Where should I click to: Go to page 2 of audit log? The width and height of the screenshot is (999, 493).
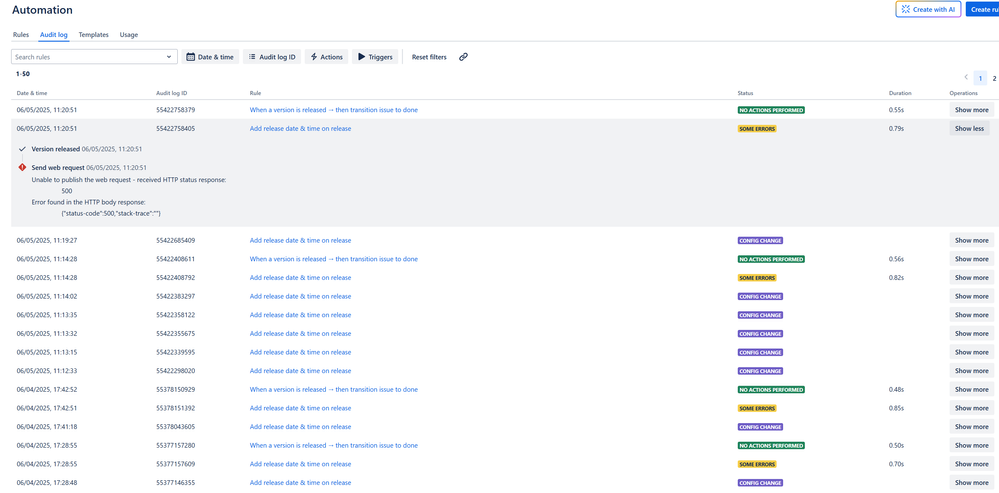coord(994,79)
